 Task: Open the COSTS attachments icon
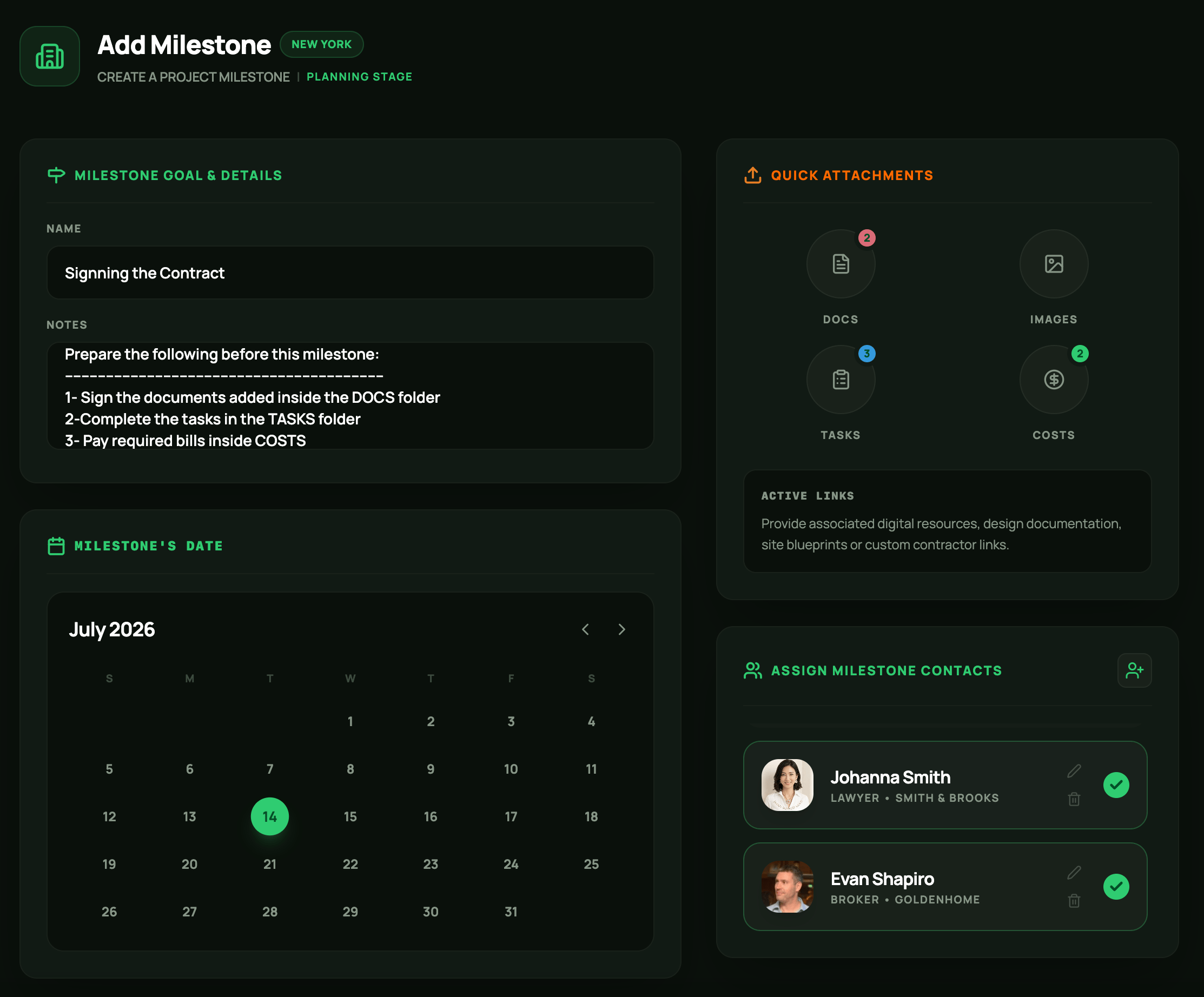(x=1054, y=380)
